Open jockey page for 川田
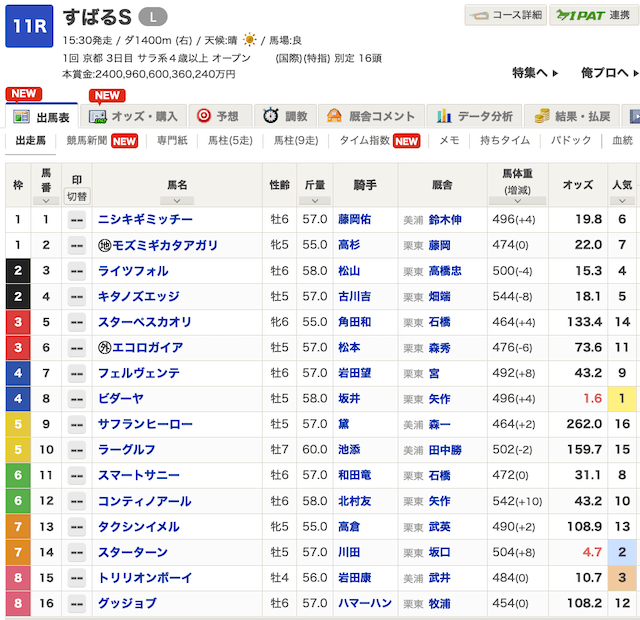Screen dimensions: 640x620 point(347,552)
